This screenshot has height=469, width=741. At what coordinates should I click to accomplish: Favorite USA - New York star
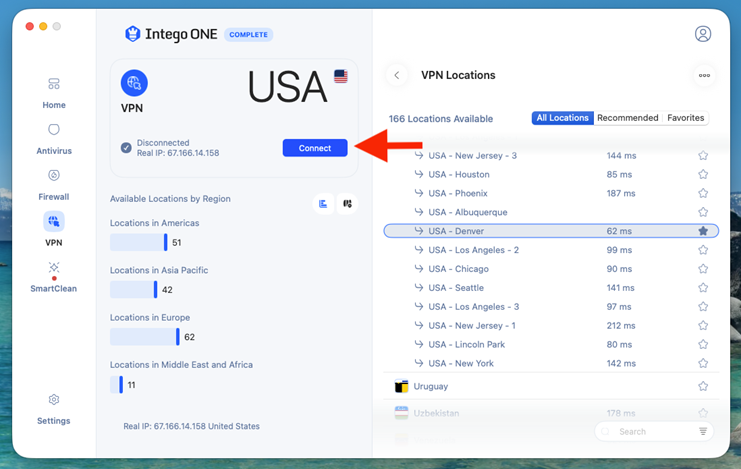point(703,363)
